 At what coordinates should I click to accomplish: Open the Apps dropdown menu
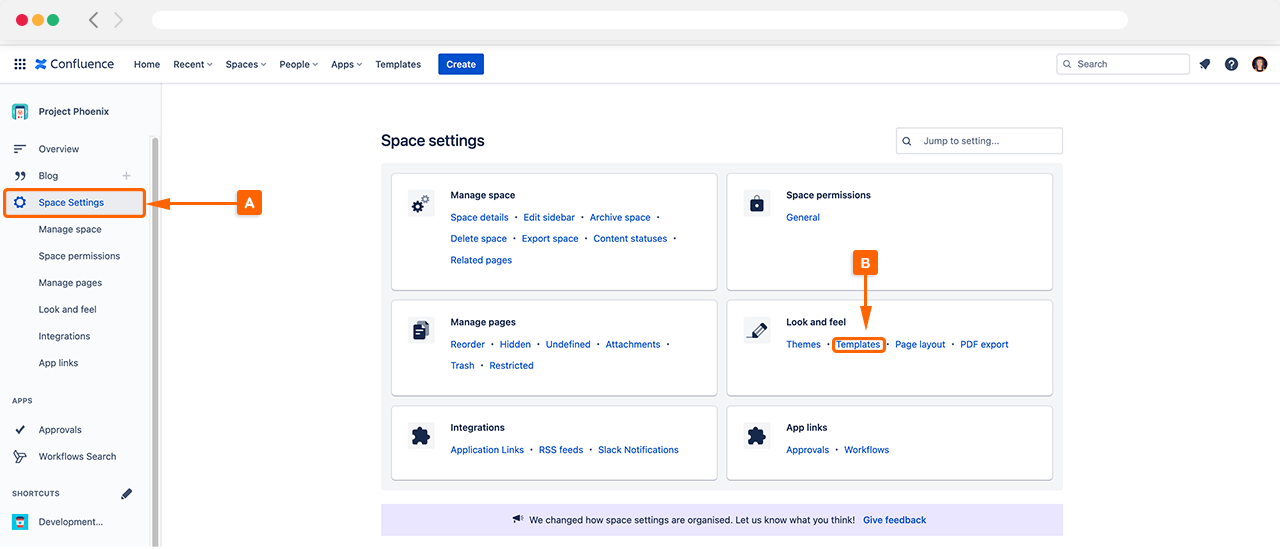[x=346, y=64]
